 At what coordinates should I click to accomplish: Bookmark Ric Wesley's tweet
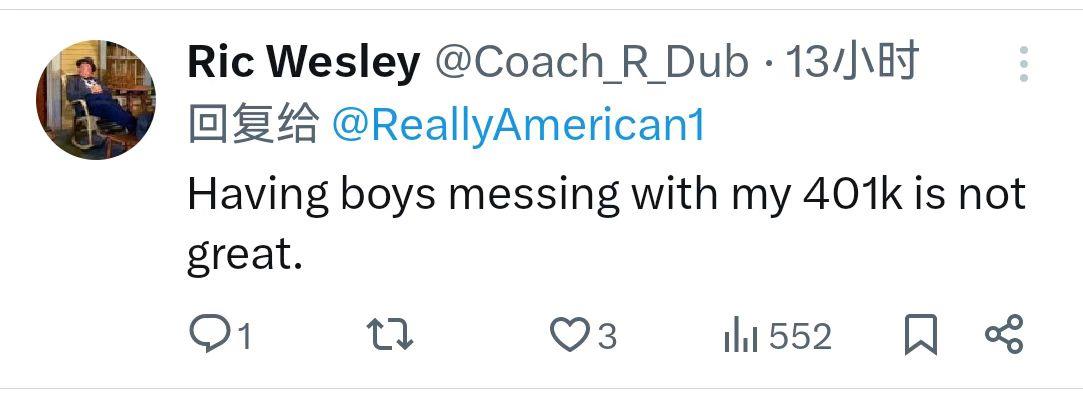[x=920, y=335]
